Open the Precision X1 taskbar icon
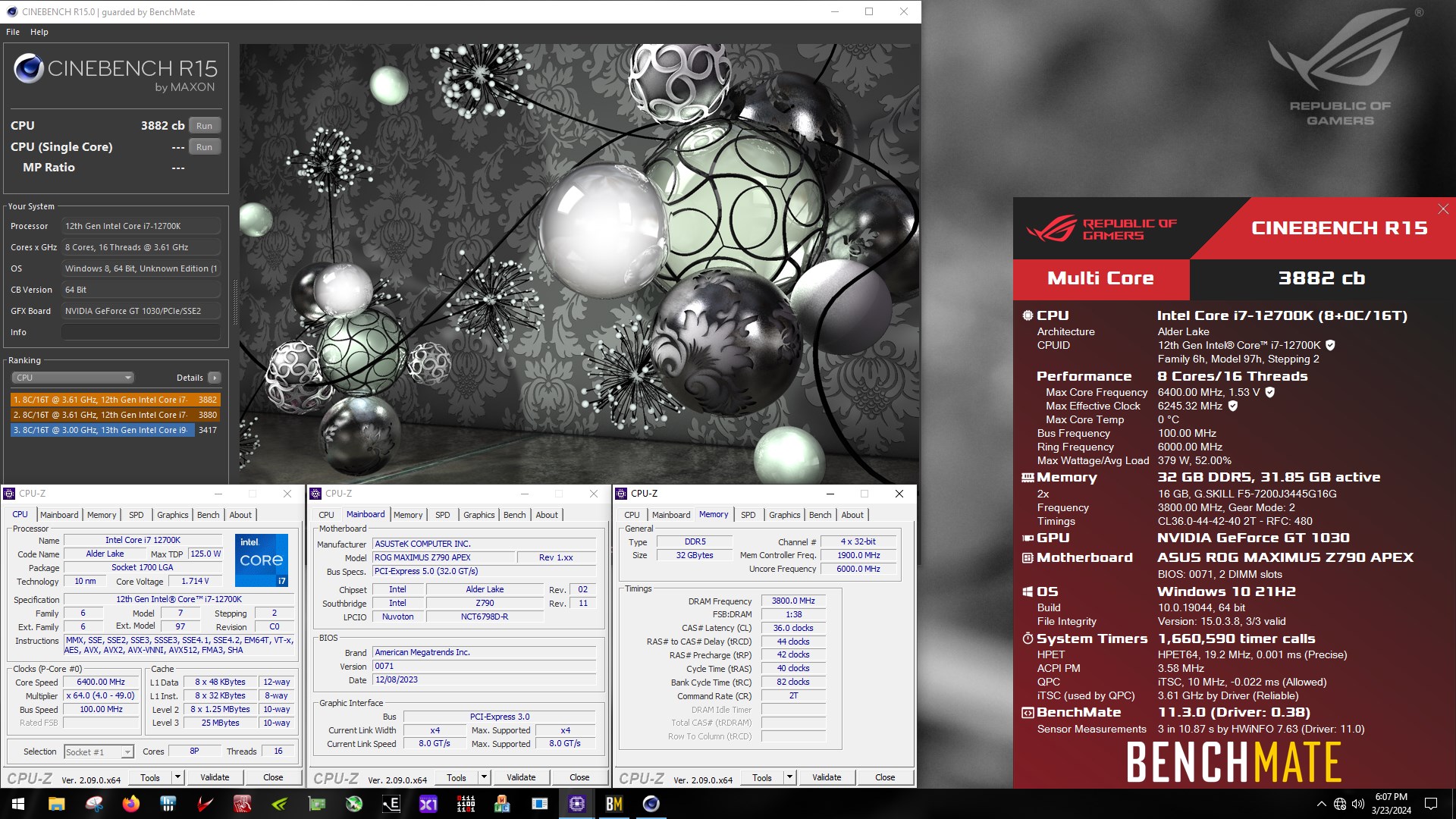This screenshot has width=1456, height=819. [x=428, y=804]
